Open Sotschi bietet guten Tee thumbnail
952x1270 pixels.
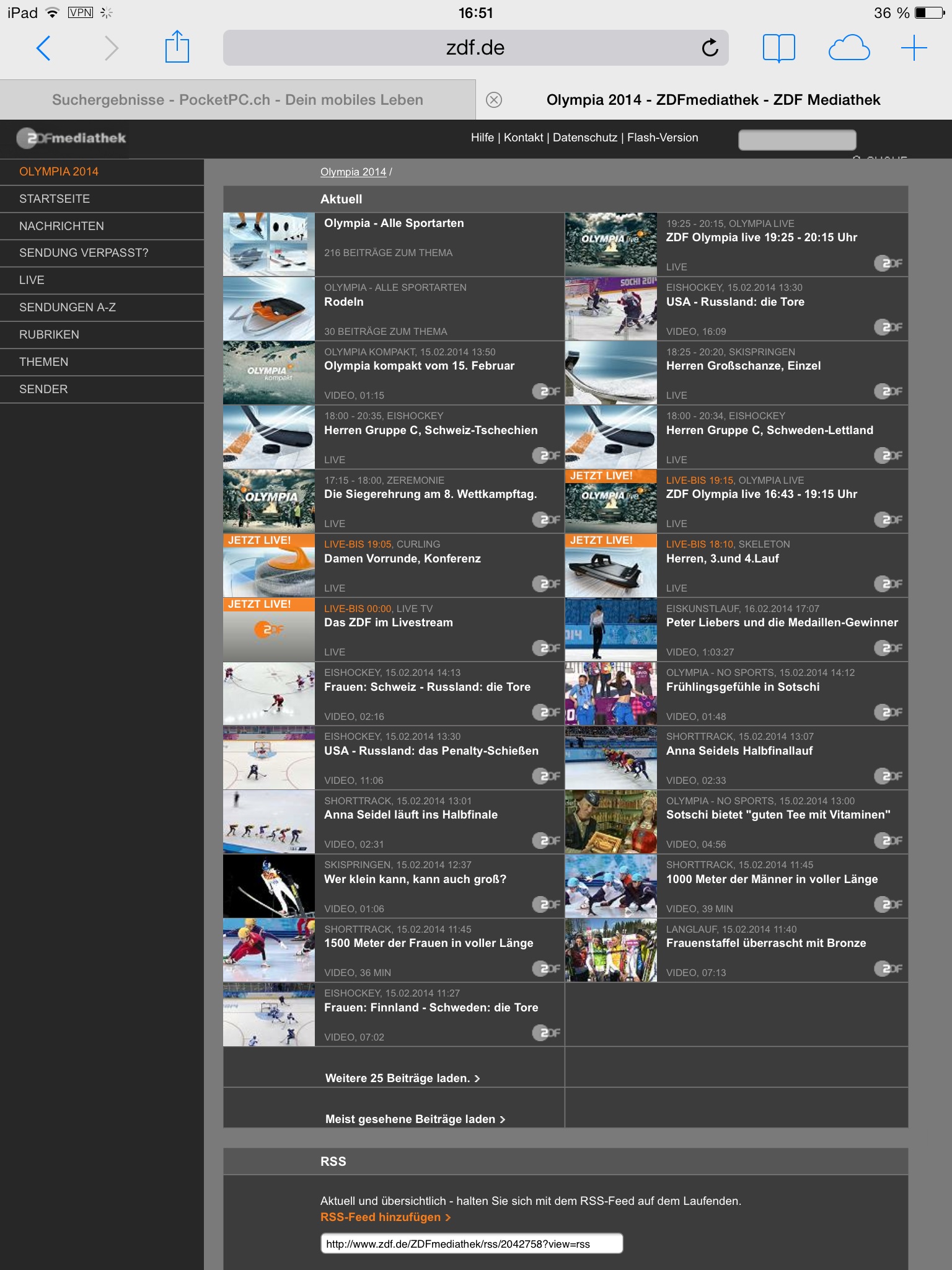point(611,822)
